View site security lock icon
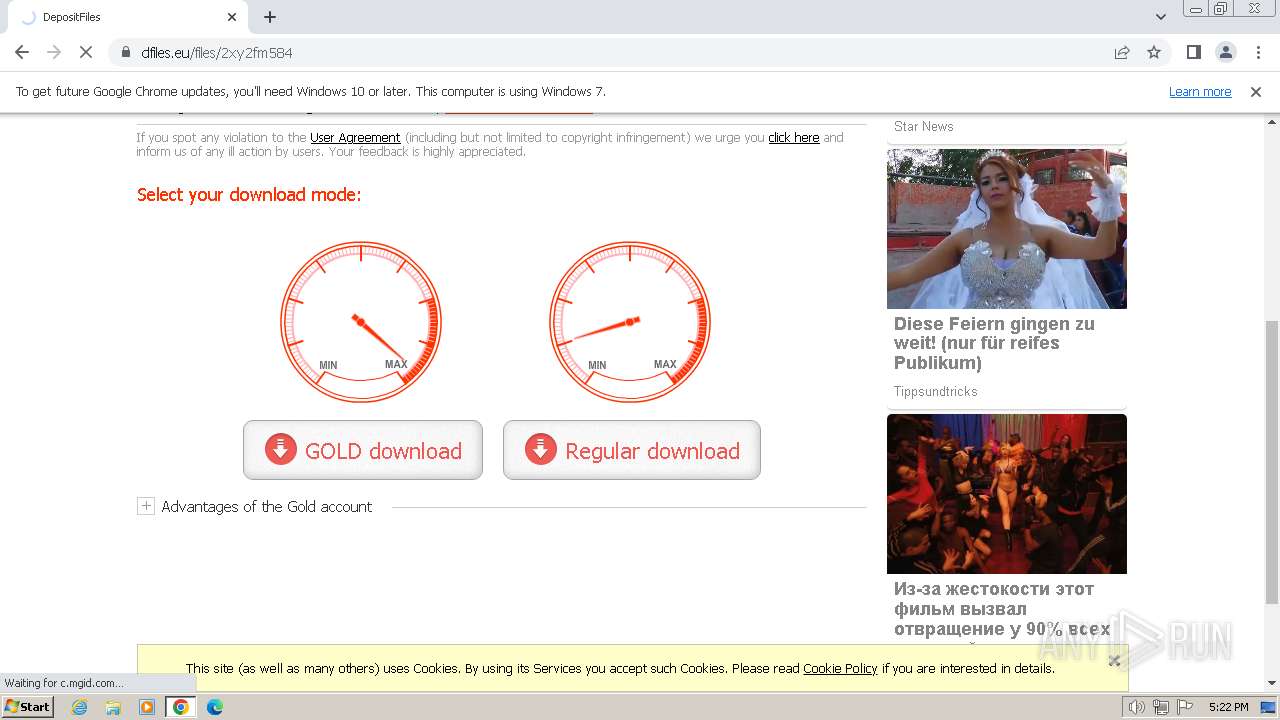The width and height of the screenshot is (1280, 720). (125, 52)
